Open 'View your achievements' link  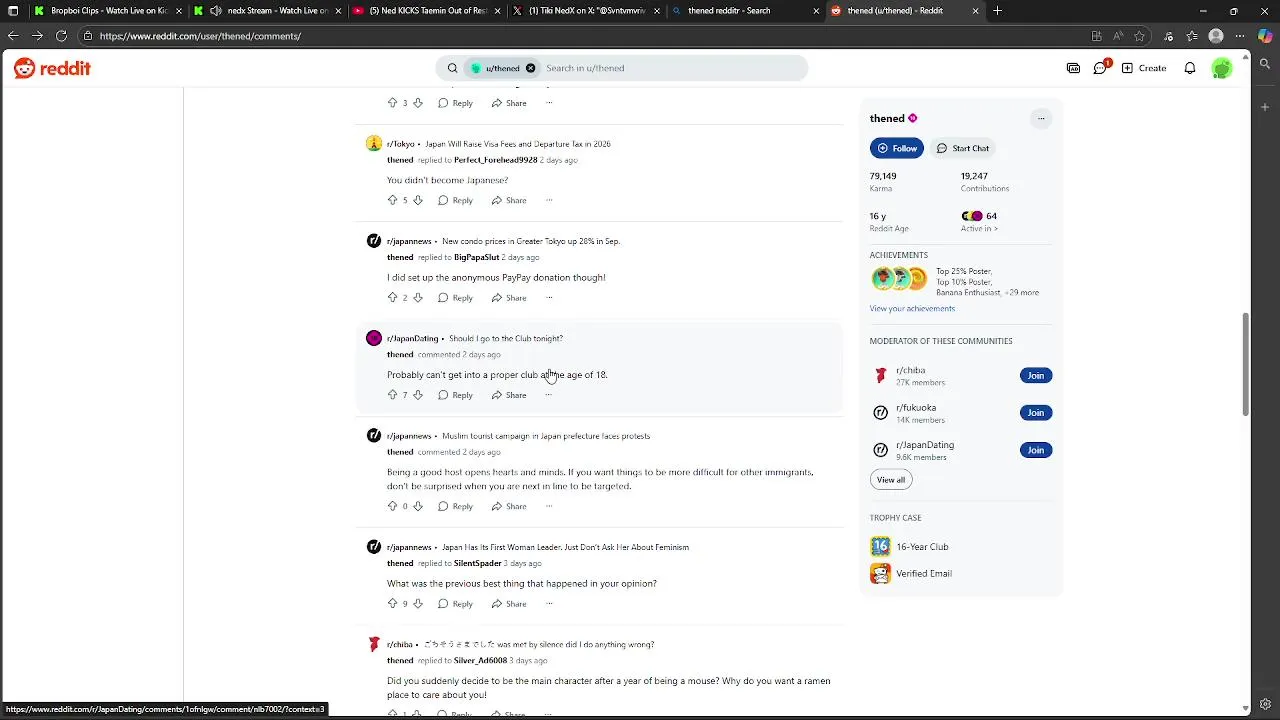912,308
